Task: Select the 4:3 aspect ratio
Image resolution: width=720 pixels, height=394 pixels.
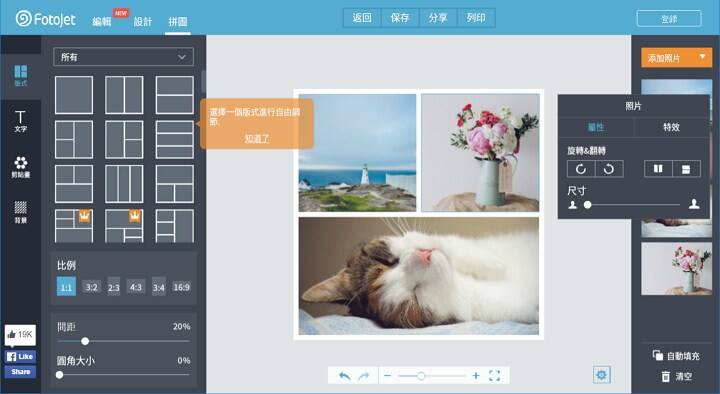Action: [136, 287]
